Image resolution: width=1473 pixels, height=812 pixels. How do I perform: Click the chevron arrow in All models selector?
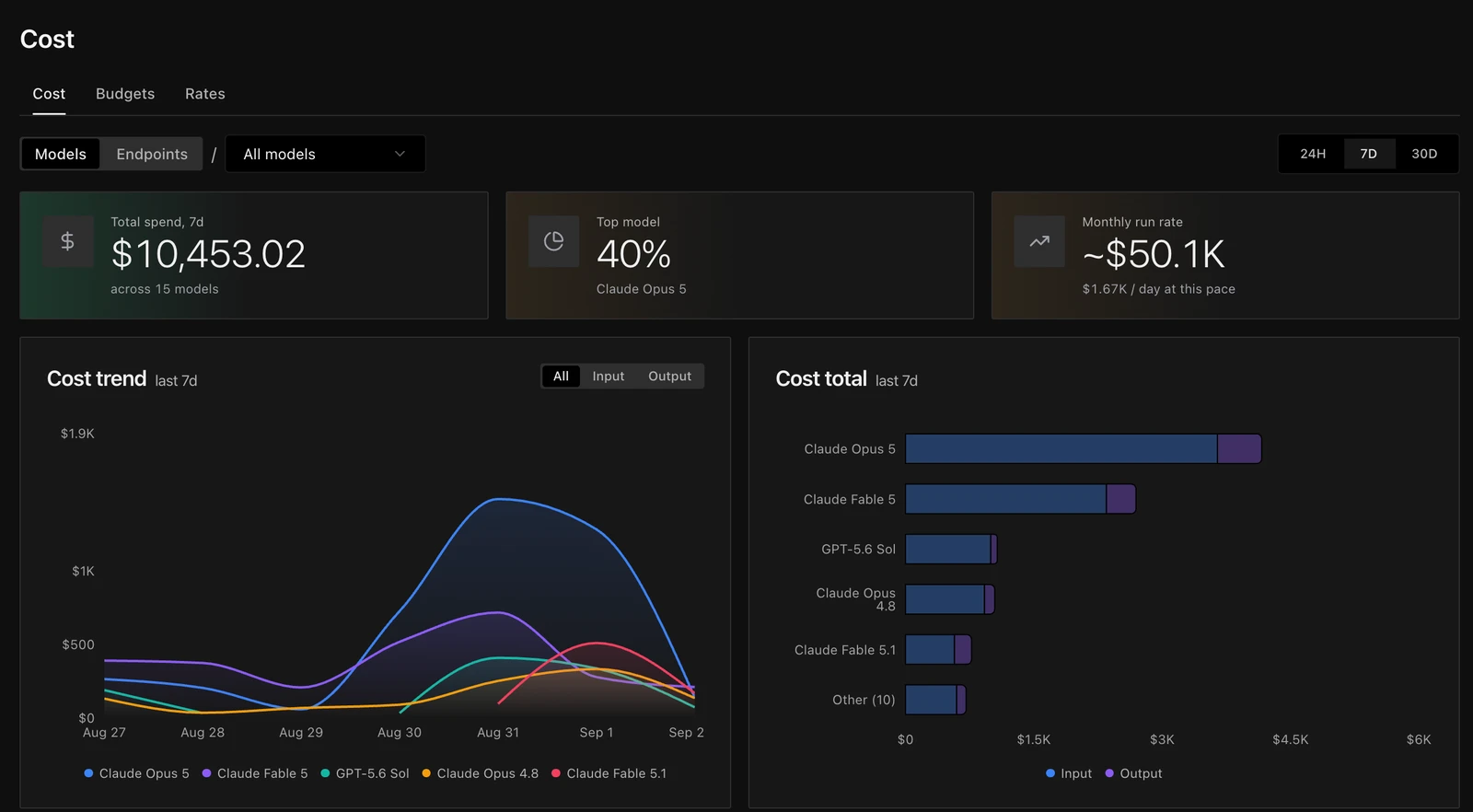point(400,154)
